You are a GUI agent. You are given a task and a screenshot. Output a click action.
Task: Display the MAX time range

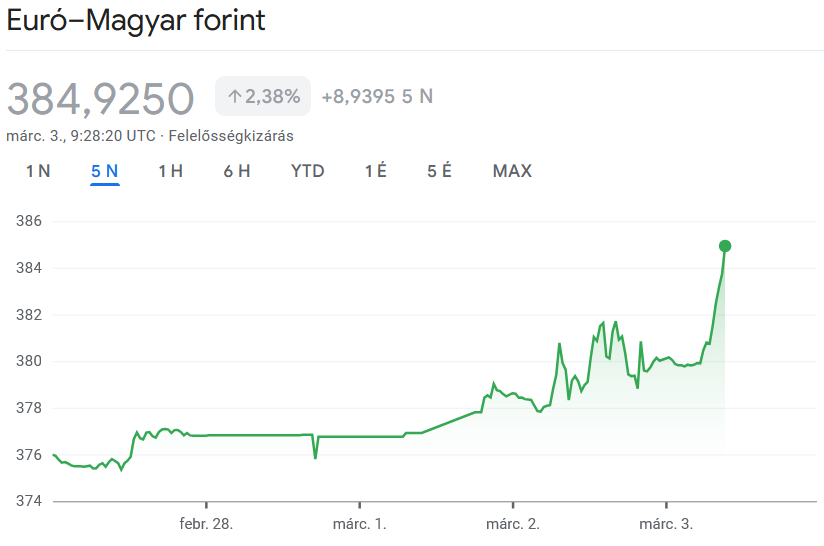[512, 171]
